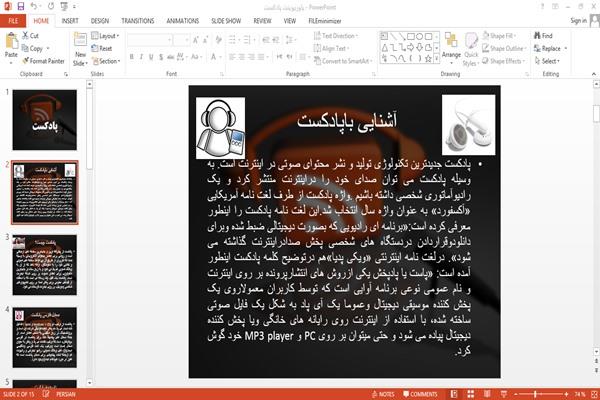Switch to the REVIEW tab
The image size is (600, 400).
tap(262, 21)
